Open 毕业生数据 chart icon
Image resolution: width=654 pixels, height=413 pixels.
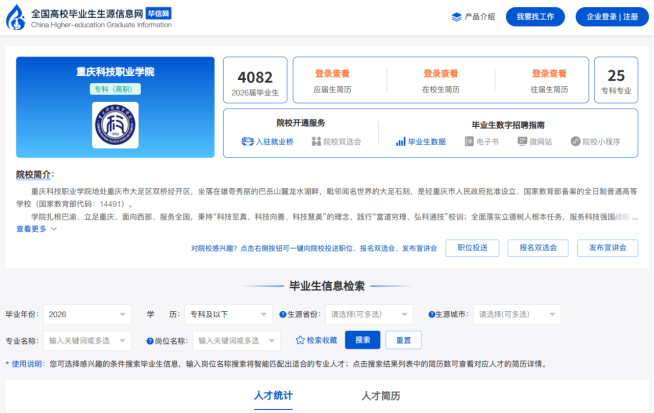coord(400,142)
